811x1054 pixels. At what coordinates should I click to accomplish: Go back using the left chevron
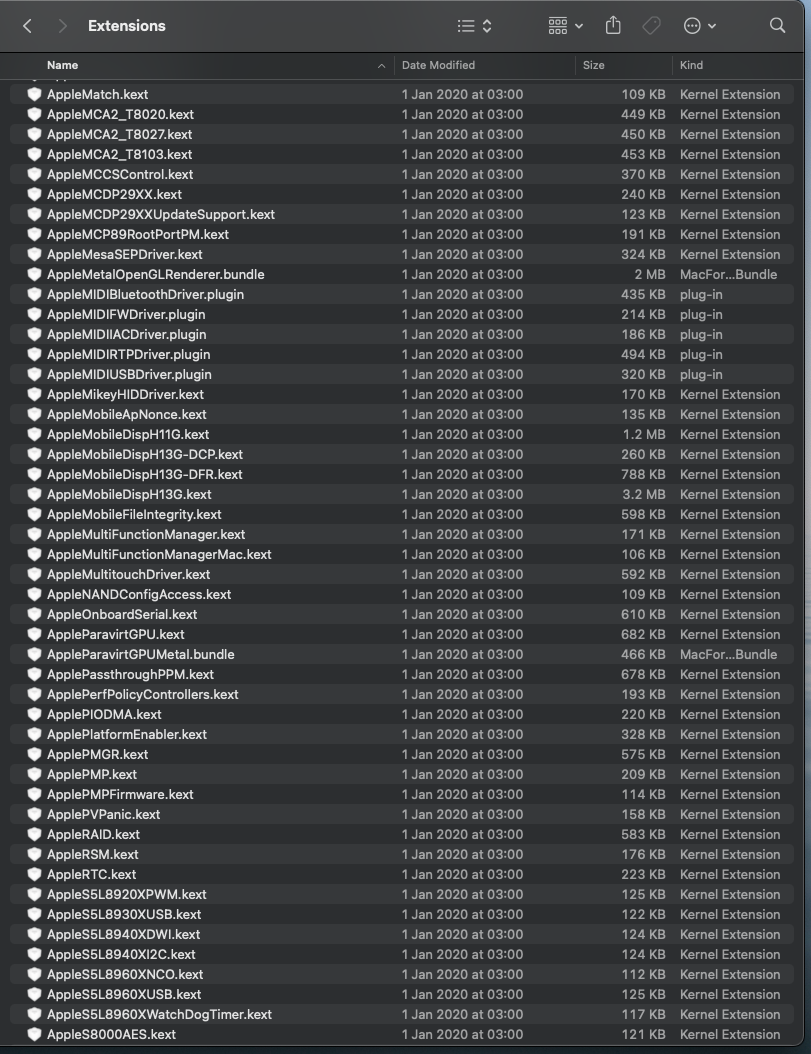[x=28, y=26]
